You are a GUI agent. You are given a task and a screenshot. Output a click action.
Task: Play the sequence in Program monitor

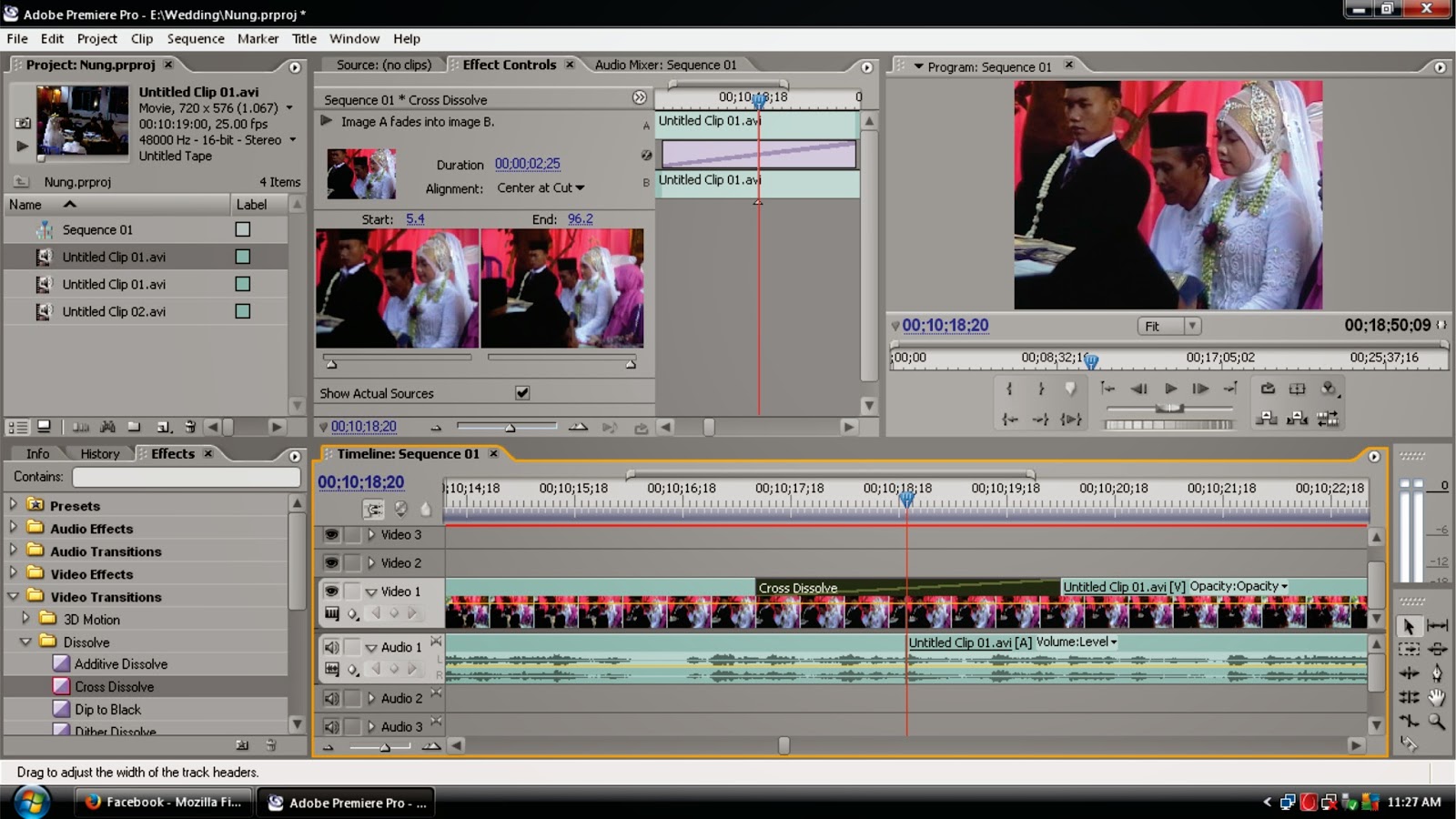[x=1170, y=389]
